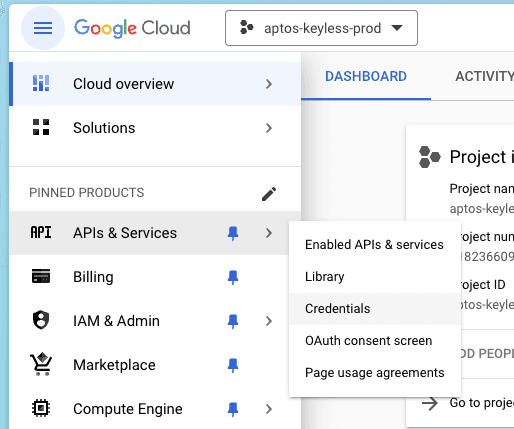Click the API icon beside APIs & Services
Viewport: 514px width, 429px height.
(41, 232)
